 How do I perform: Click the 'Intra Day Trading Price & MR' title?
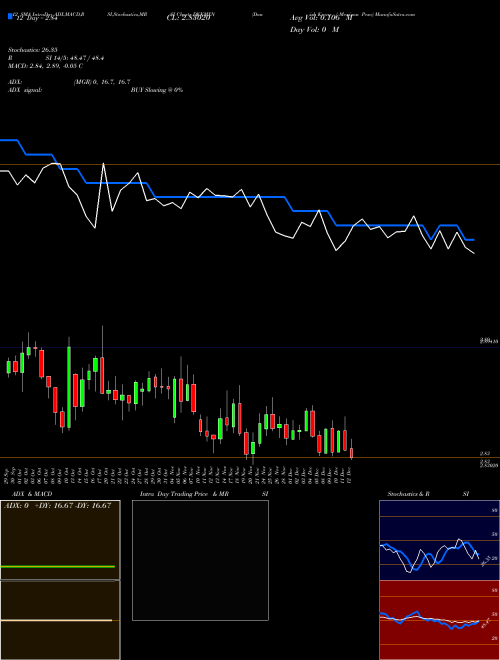click(x=184, y=494)
